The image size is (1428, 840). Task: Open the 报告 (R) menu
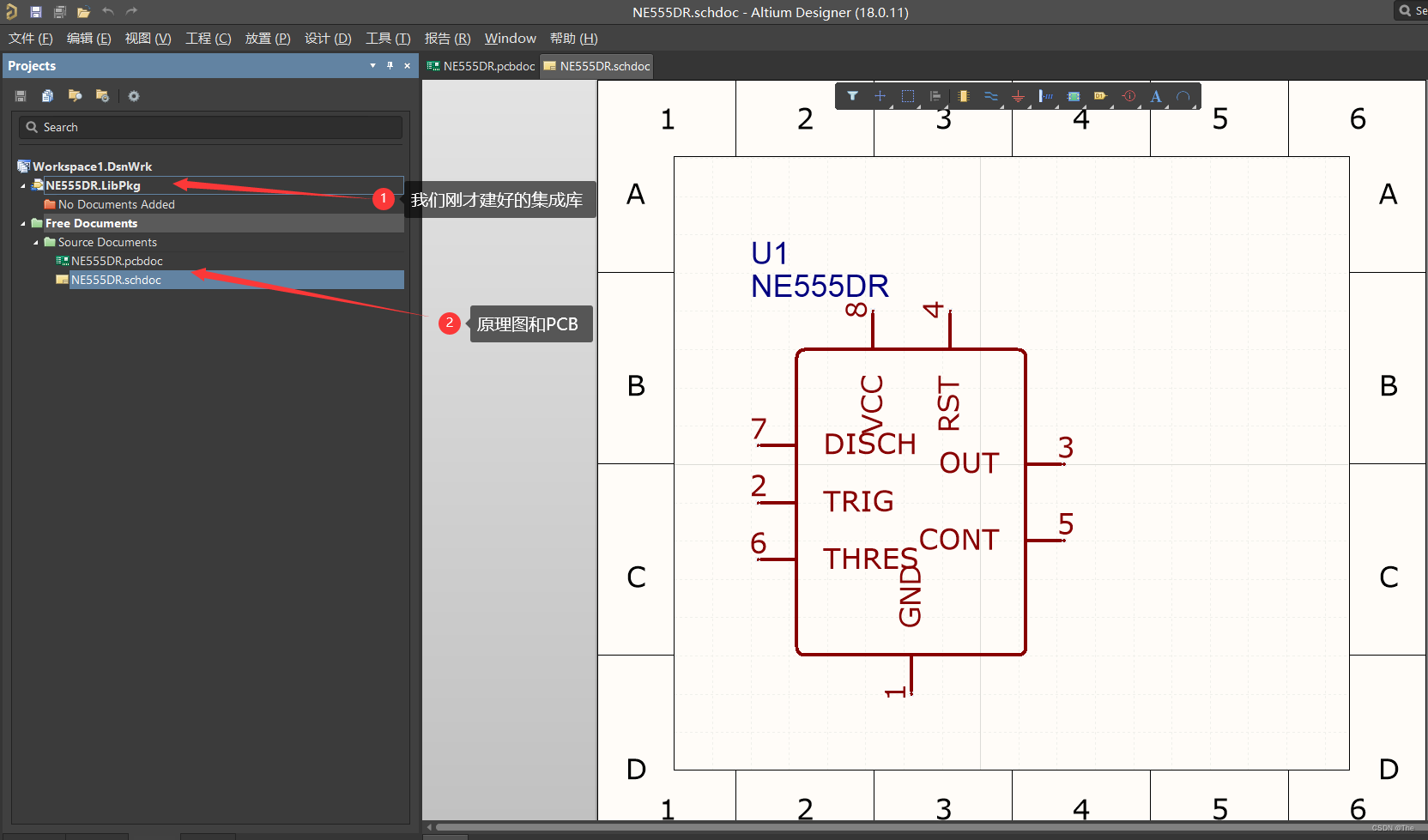point(447,39)
